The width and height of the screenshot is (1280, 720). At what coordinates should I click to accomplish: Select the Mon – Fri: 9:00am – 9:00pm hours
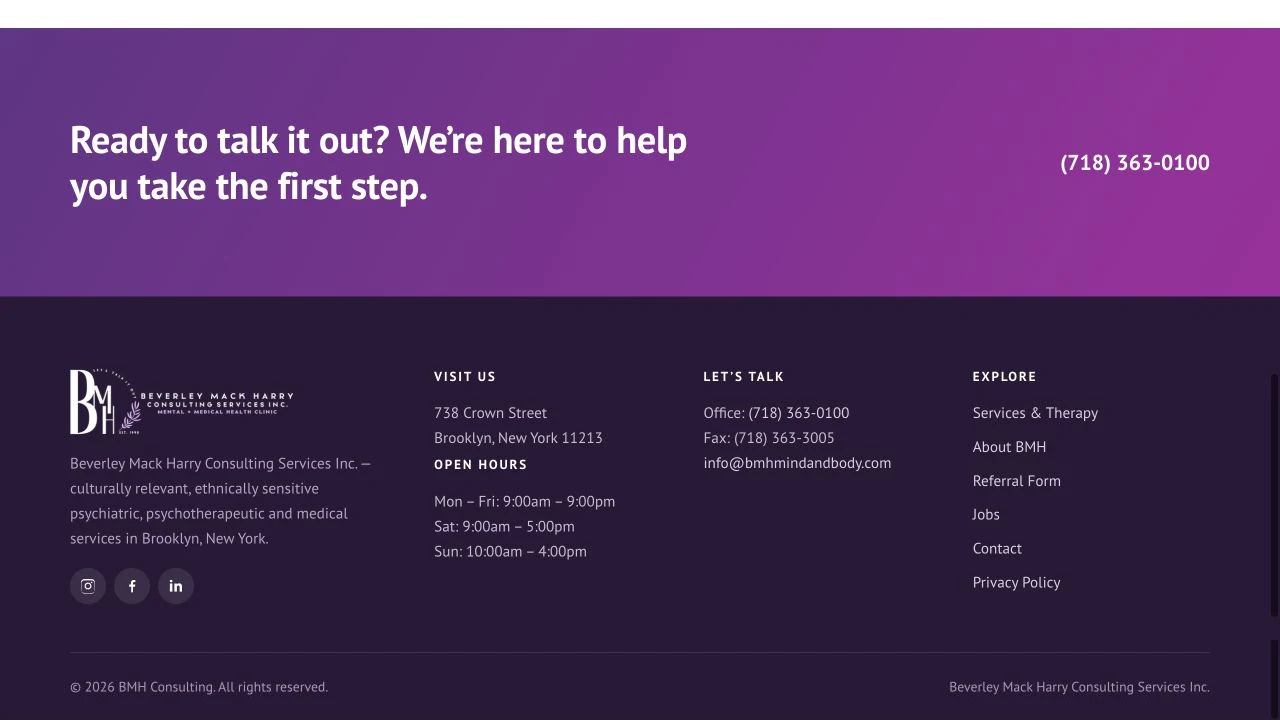pyautogui.click(x=524, y=502)
